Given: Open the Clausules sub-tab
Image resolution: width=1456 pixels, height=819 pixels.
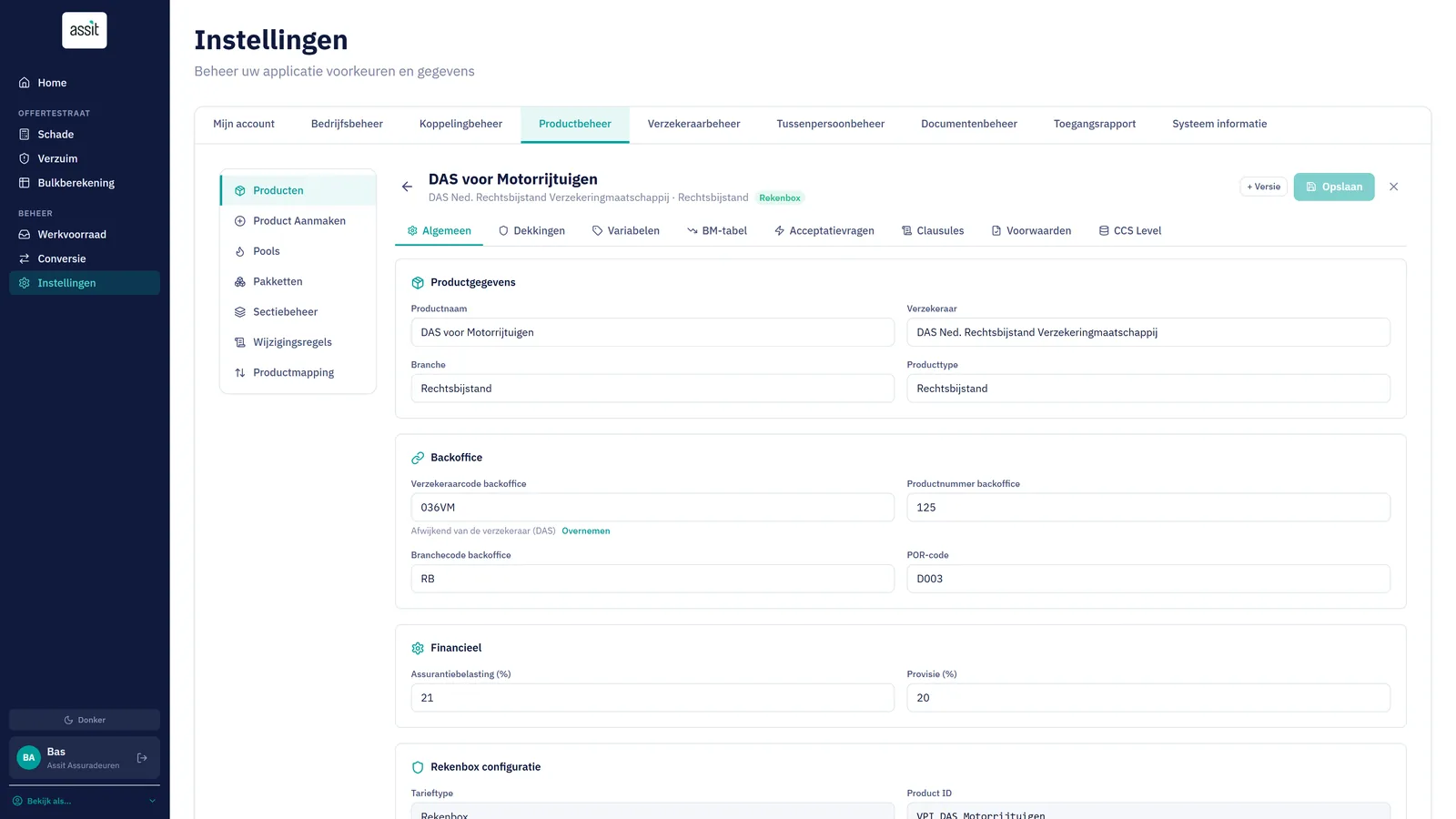Looking at the screenshot, I should (933, 231).
